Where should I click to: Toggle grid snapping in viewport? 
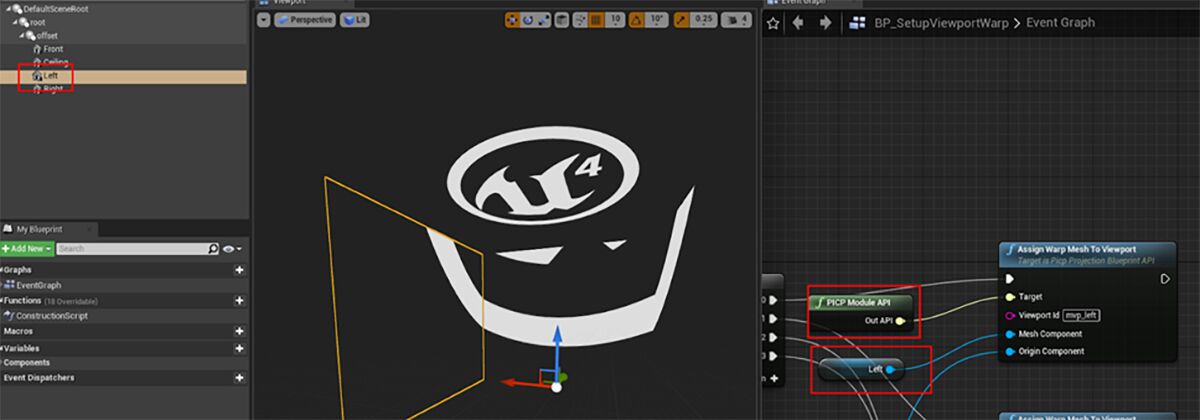click(x=595, y=20)
